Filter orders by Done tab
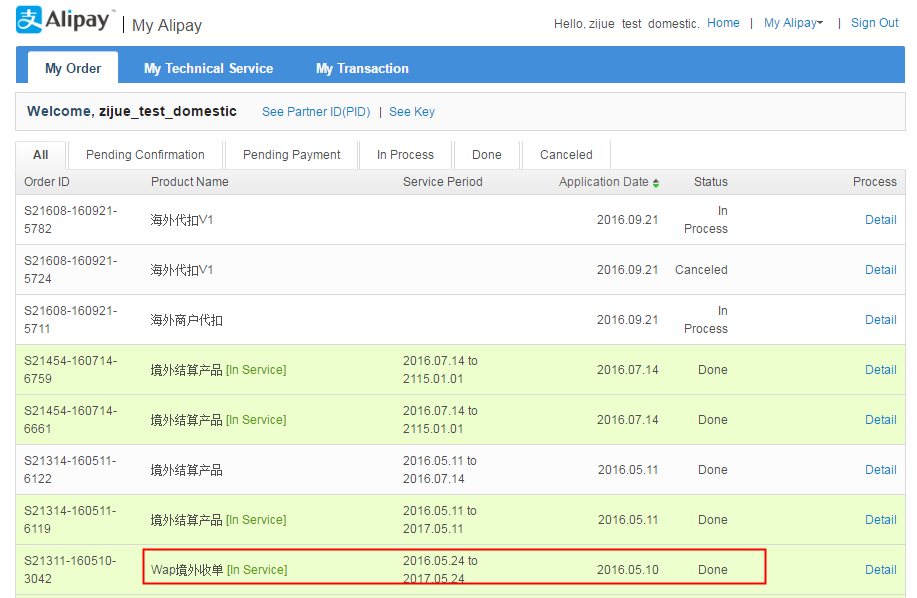The width and height of the screenshot is (917, 598). pos(487,155)
